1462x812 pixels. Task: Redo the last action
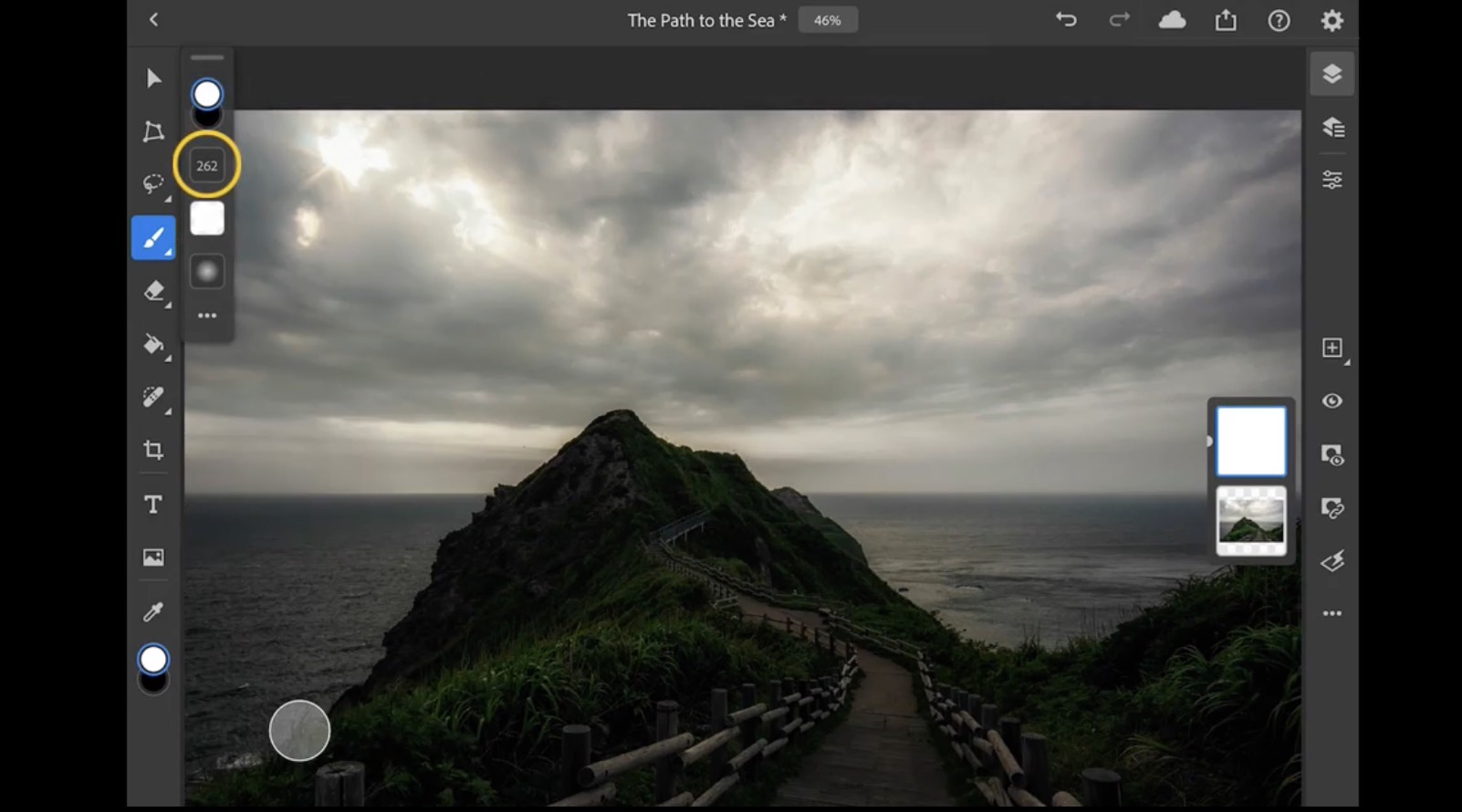tap(1119, 19)
